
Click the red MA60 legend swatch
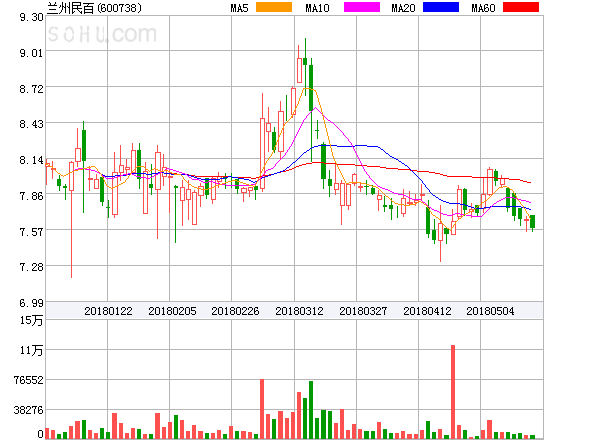point(521,7)
